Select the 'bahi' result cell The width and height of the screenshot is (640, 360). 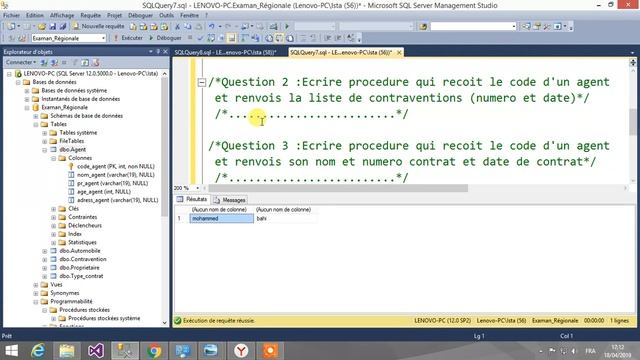pyautogui.click(x=286, y=219)
